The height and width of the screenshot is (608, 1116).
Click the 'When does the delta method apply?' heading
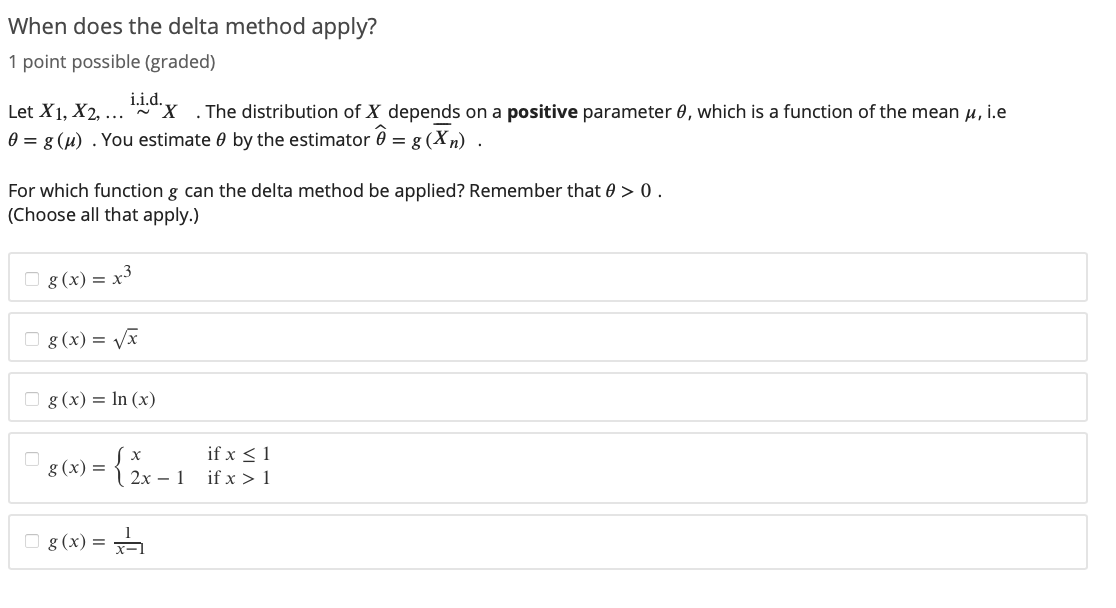coord(193,26)
